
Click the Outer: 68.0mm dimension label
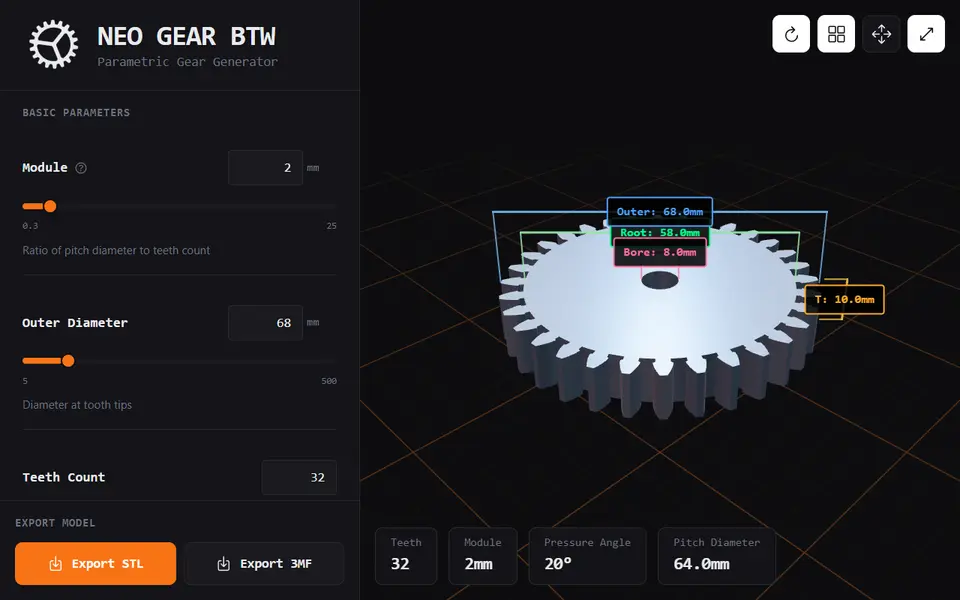(x=660, y=212)
